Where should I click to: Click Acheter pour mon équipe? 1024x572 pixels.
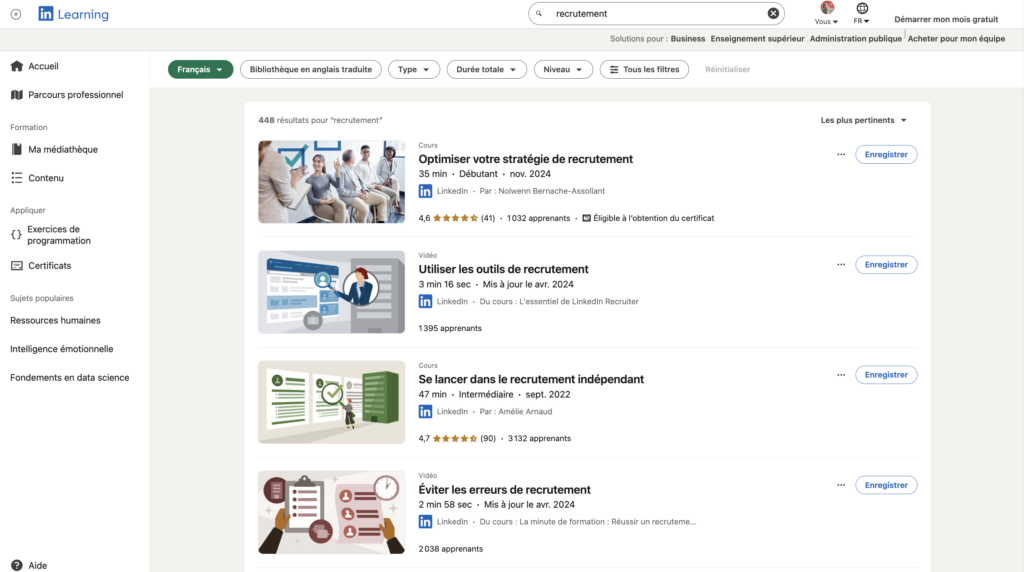click(x=956, y=39)
